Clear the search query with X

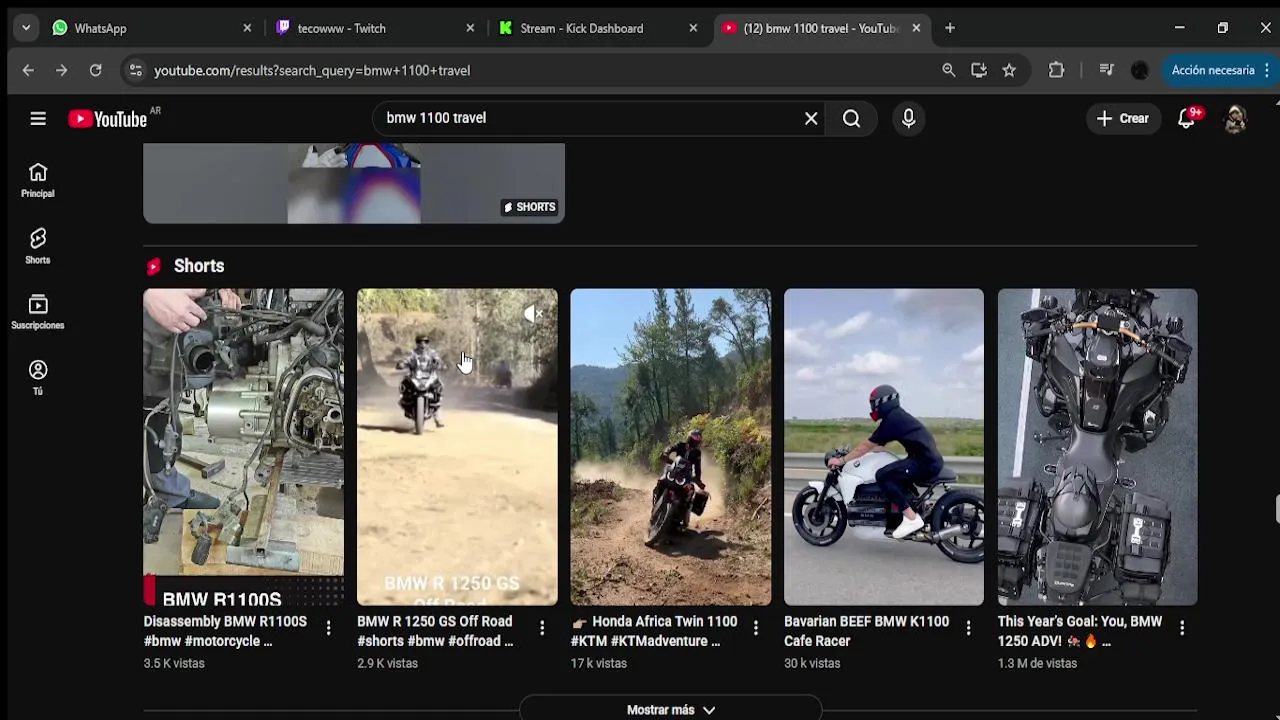pyautogui.click(x=811, y=119)
